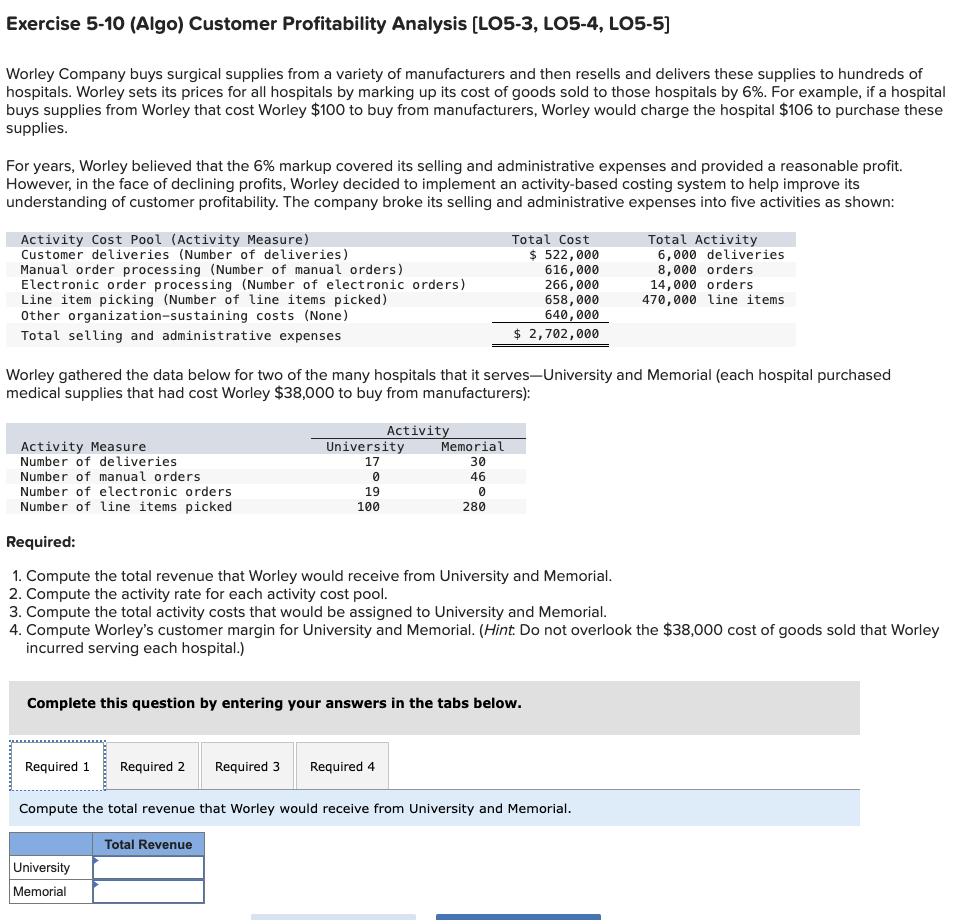Select the University row label in the answer table
Viewport: 976px width, 920px height.
[x=38, y=867]
